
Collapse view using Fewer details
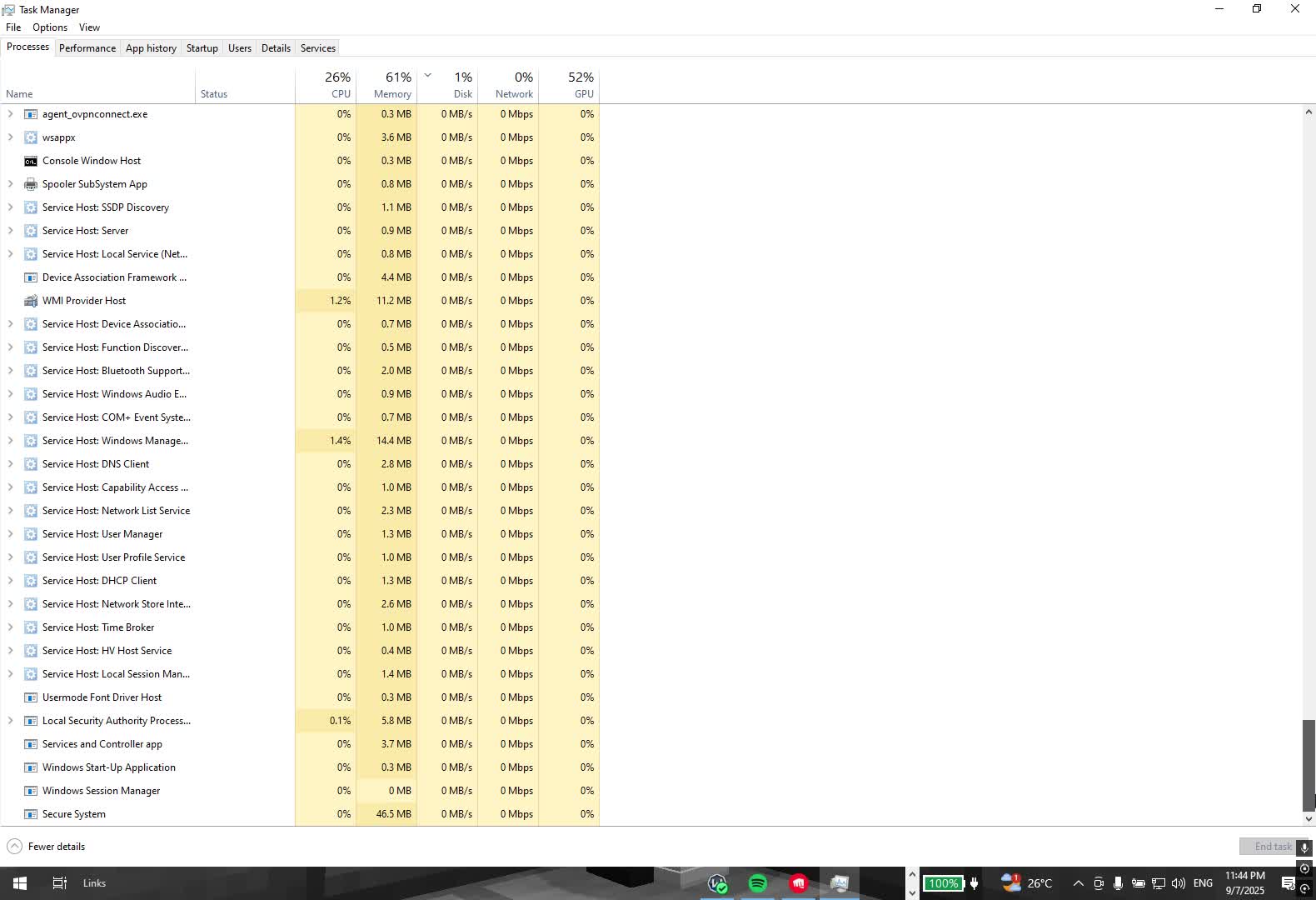[47, 847]
